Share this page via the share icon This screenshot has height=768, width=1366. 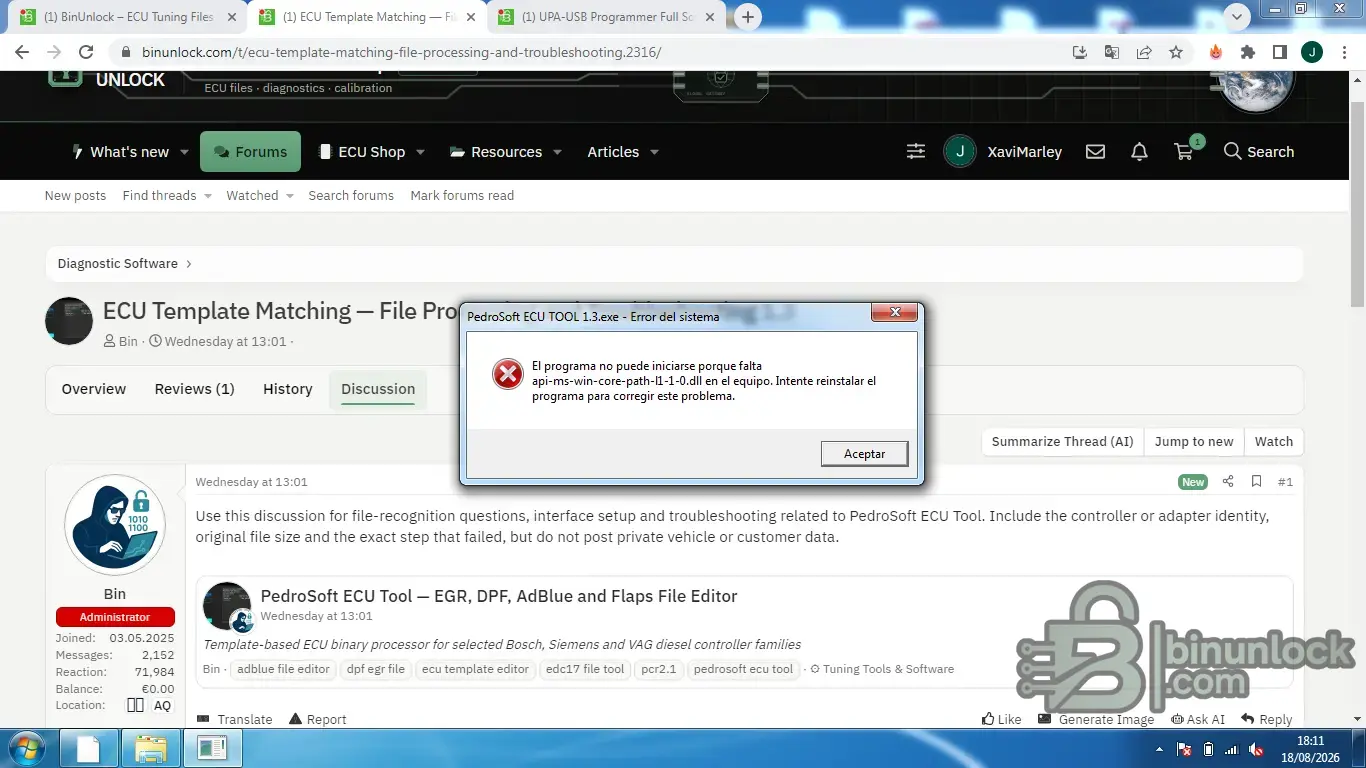click(x=1144, y=52)
